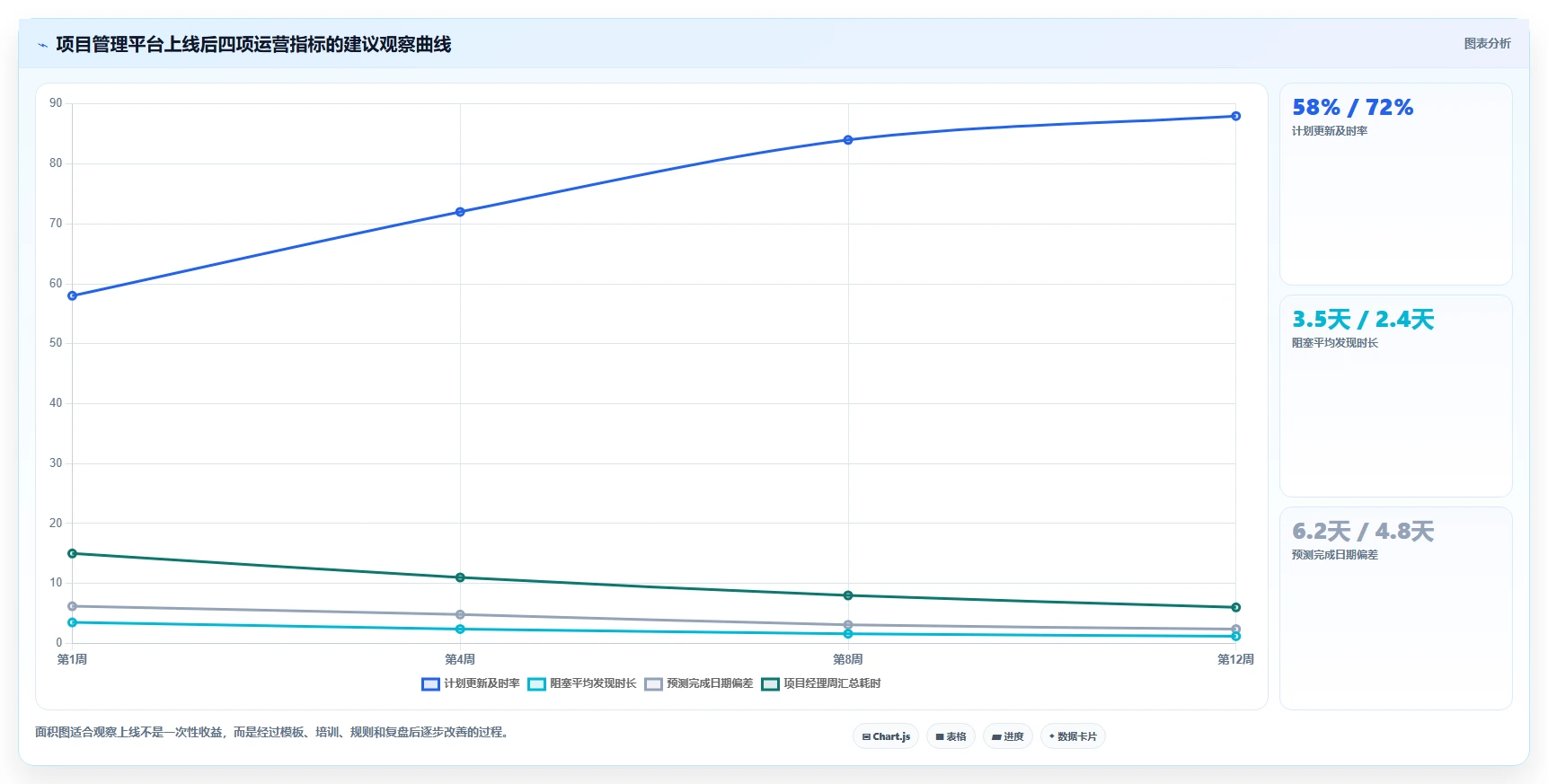Click the 图表分析 label in the header
This screenshot has width=1548, height=784.
1487,43
